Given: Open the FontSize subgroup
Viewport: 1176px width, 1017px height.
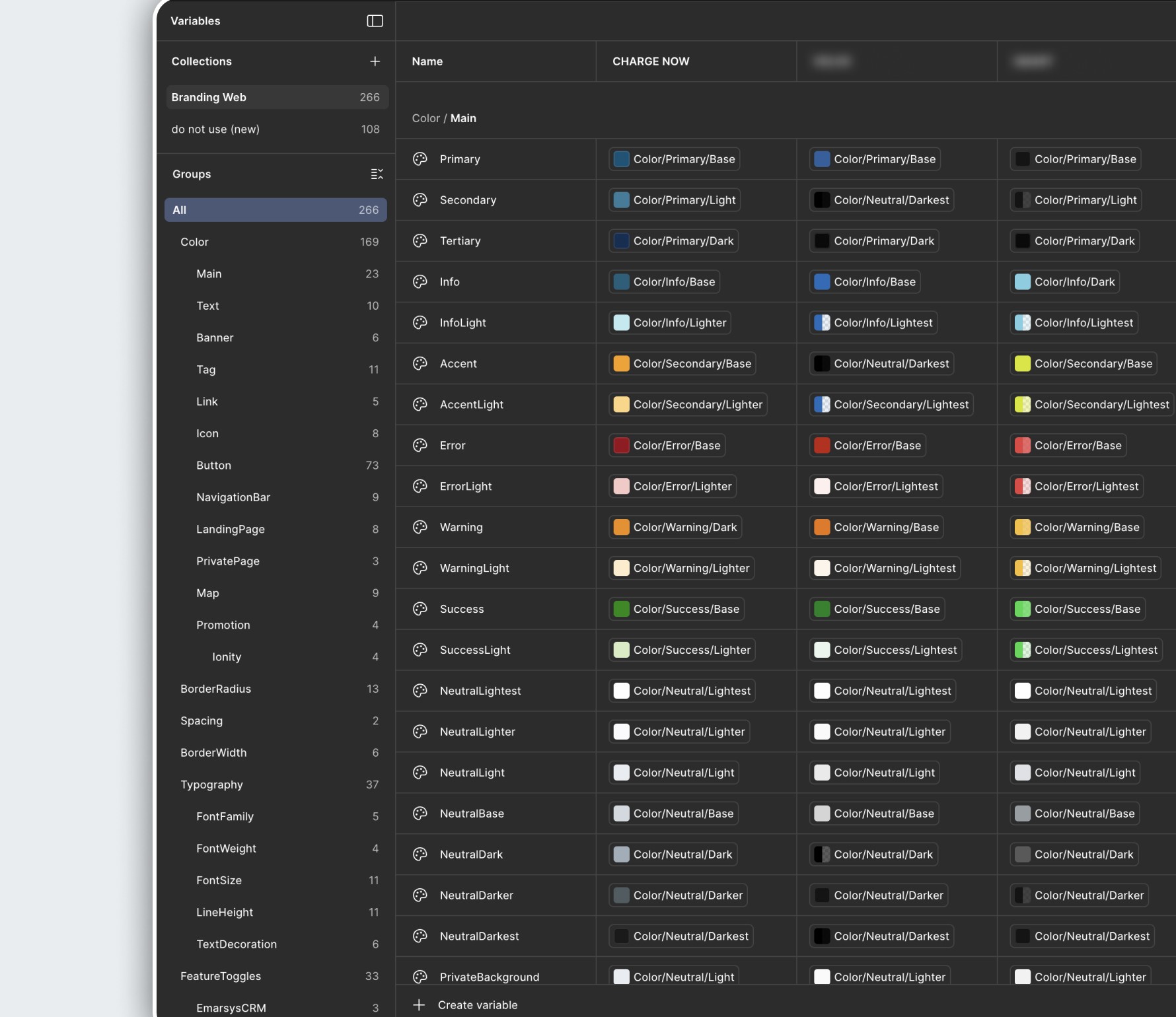Looking at the screenshot, I should point(276,881).
